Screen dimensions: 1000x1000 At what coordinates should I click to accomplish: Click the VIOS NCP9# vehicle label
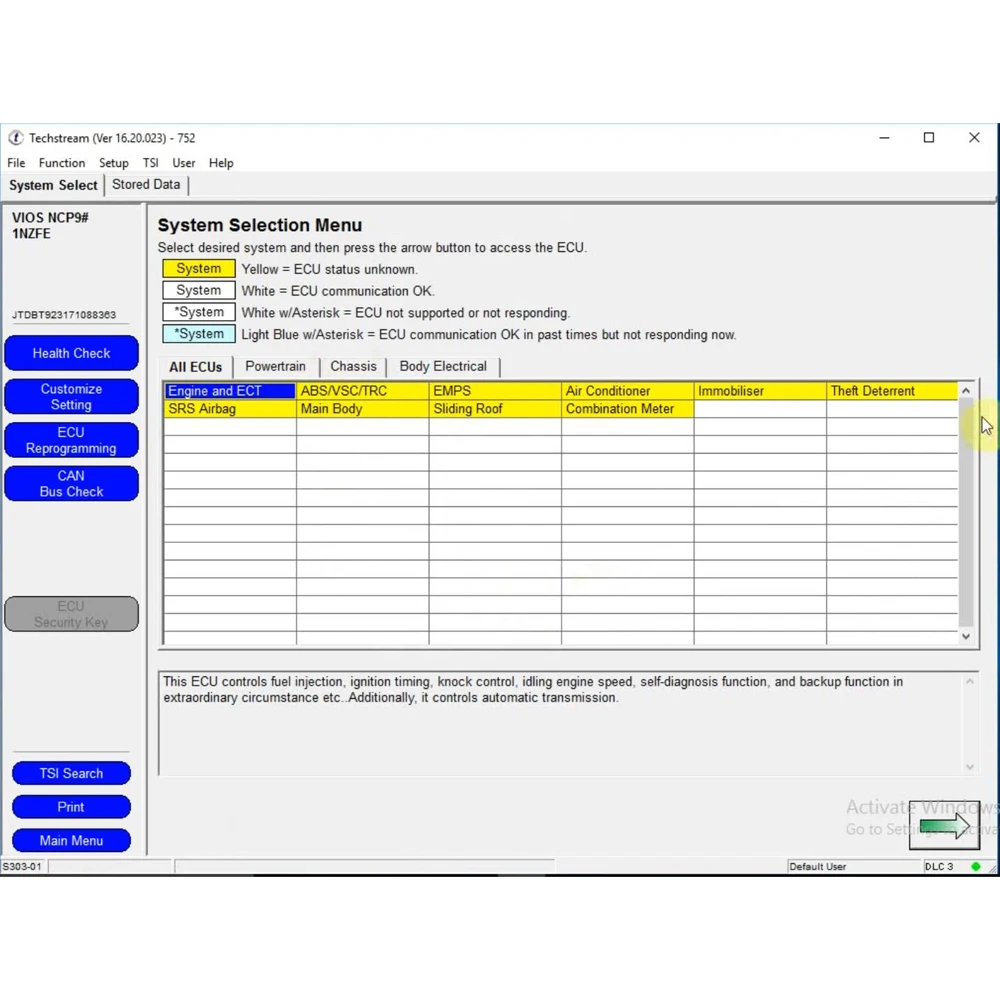(50, 217)
